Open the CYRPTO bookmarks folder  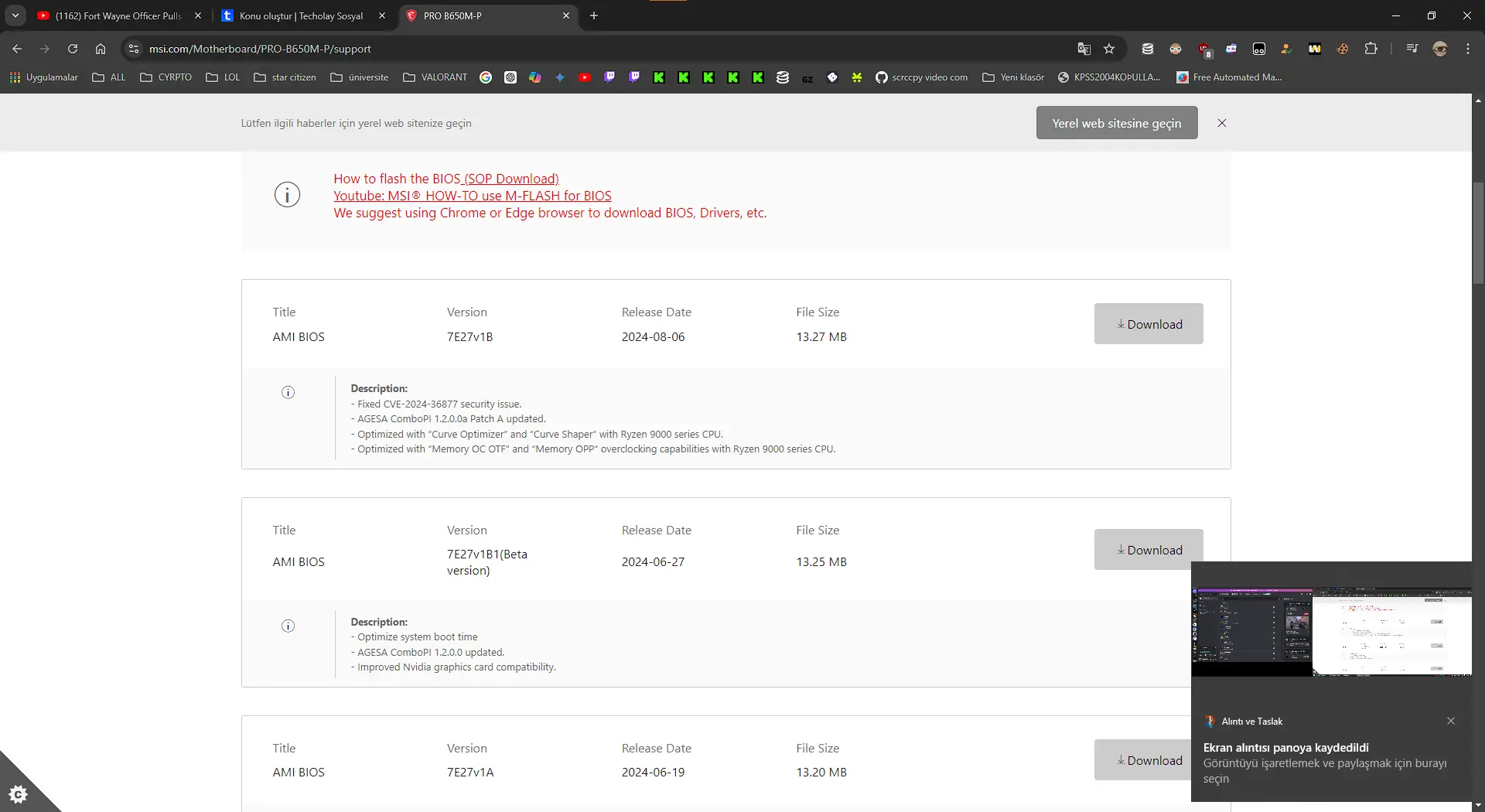(x=166, y=77)
